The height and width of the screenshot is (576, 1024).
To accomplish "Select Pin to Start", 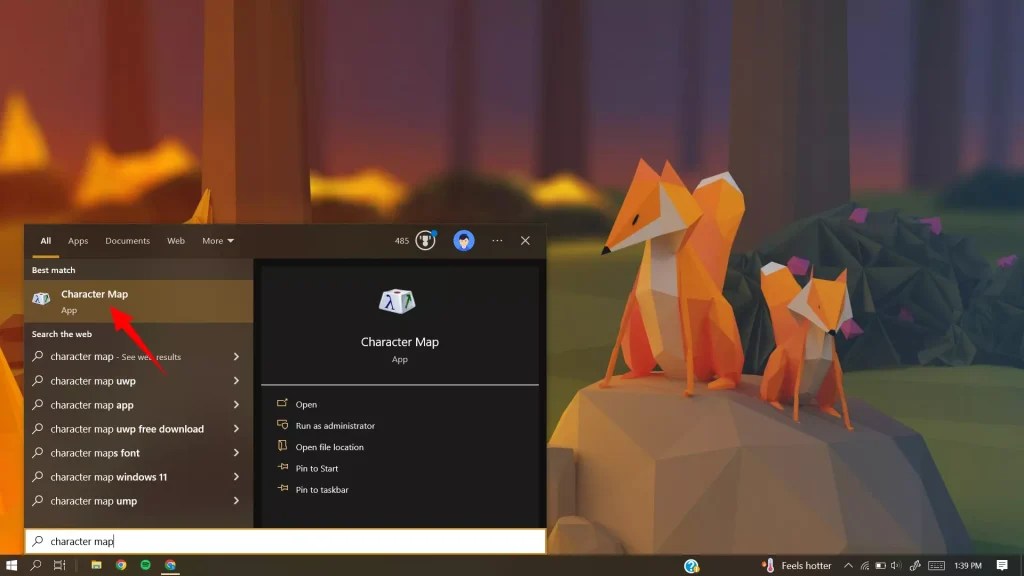I will click(317, 468).
